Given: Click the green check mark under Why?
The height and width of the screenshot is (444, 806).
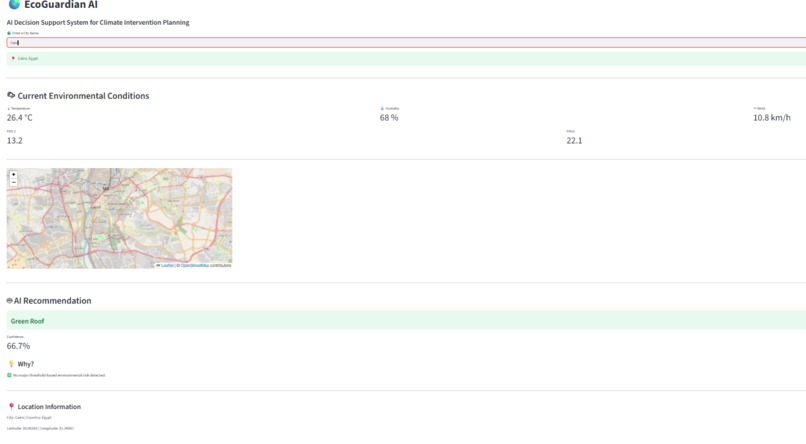Looking at the screenshot, I should point(9,375).
